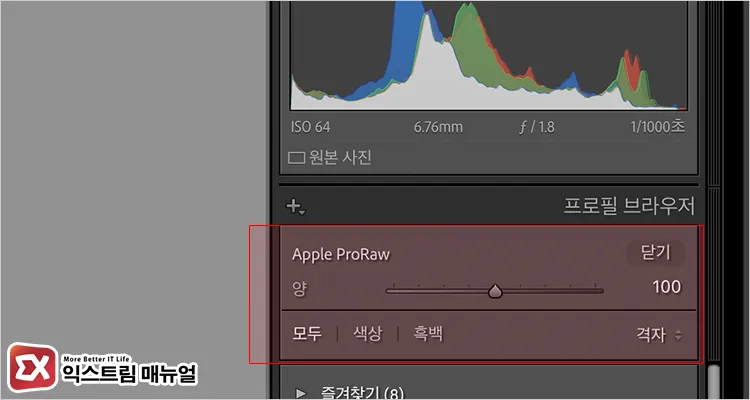Click the histogram graph

pyautogui.click(x=489, y=56)
